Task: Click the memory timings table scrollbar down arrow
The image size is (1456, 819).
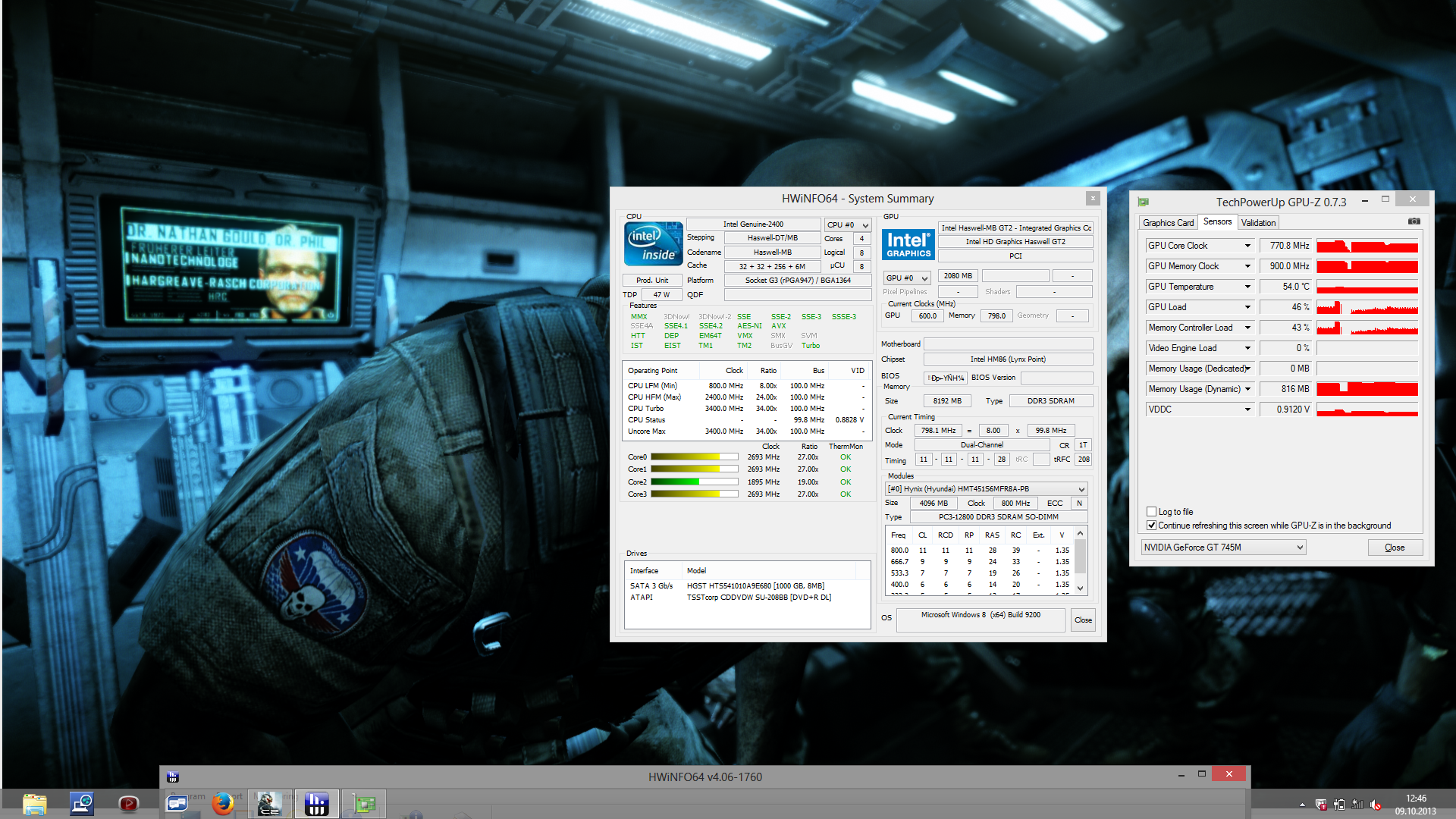Action: pyautogui.click(x=1081, y=588)
